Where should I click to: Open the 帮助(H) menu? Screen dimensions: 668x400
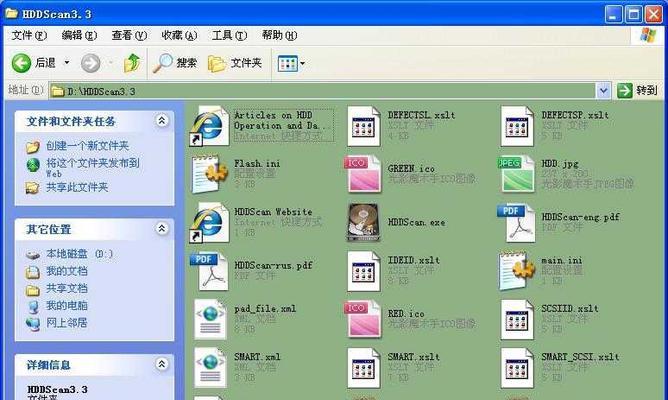tap(279, 35)
